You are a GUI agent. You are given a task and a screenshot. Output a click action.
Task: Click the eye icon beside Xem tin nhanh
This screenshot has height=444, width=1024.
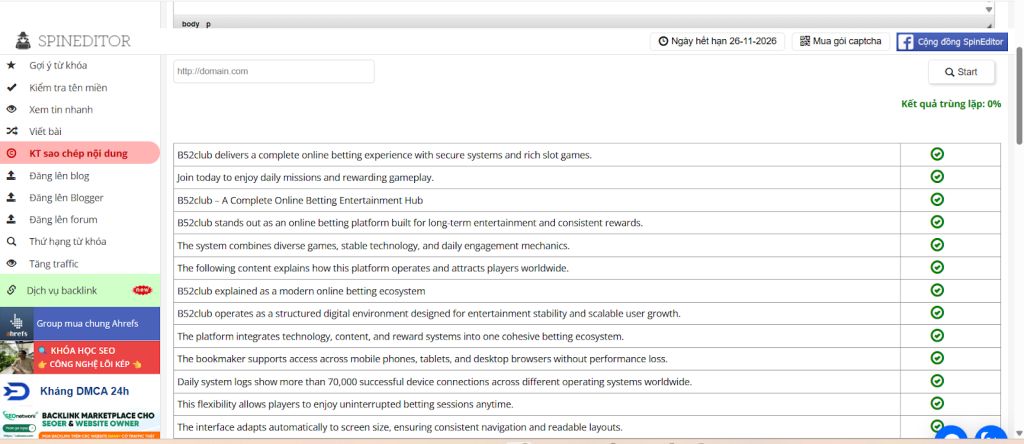point(11,110)
